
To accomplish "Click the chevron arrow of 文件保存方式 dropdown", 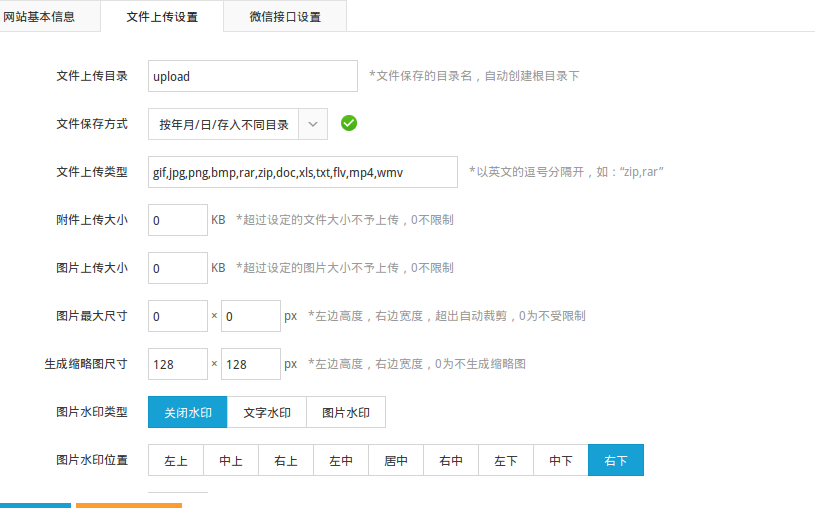I will [313, 124].
